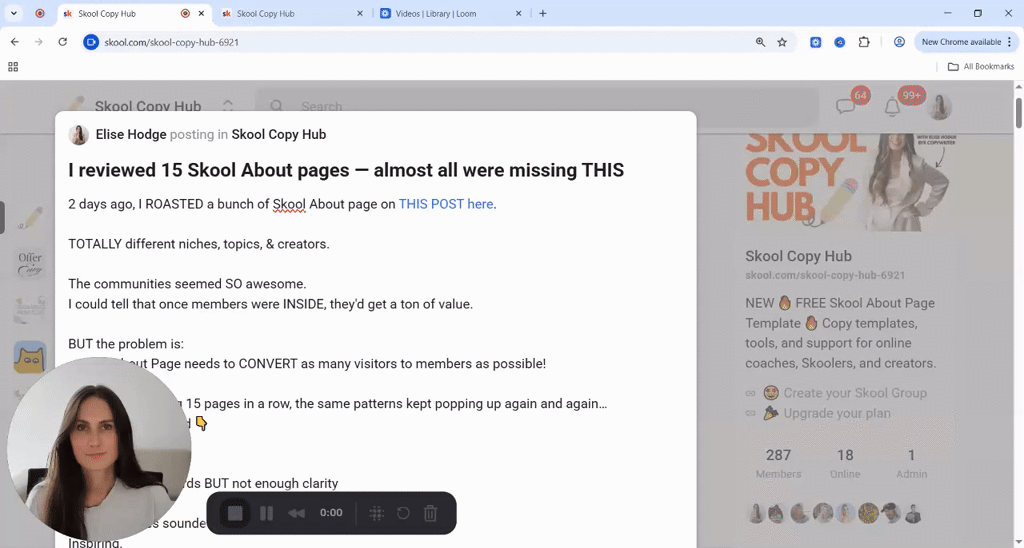Click the 0:00 recording timer
Screen dimensions: 1024x548
(331, 513)
